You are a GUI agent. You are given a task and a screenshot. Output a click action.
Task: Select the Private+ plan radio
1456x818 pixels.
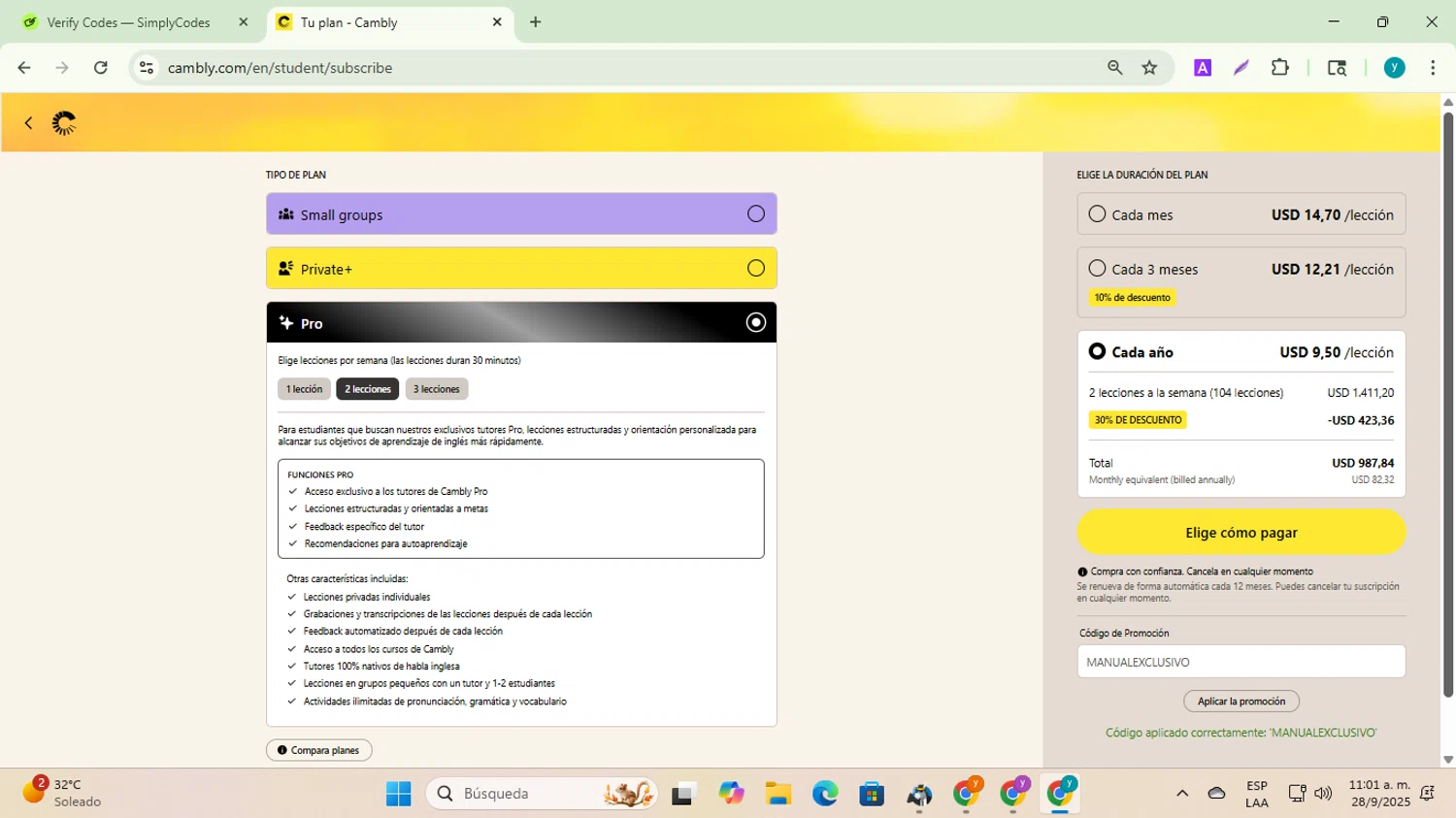pyautogui.click(x=756, y=269)
